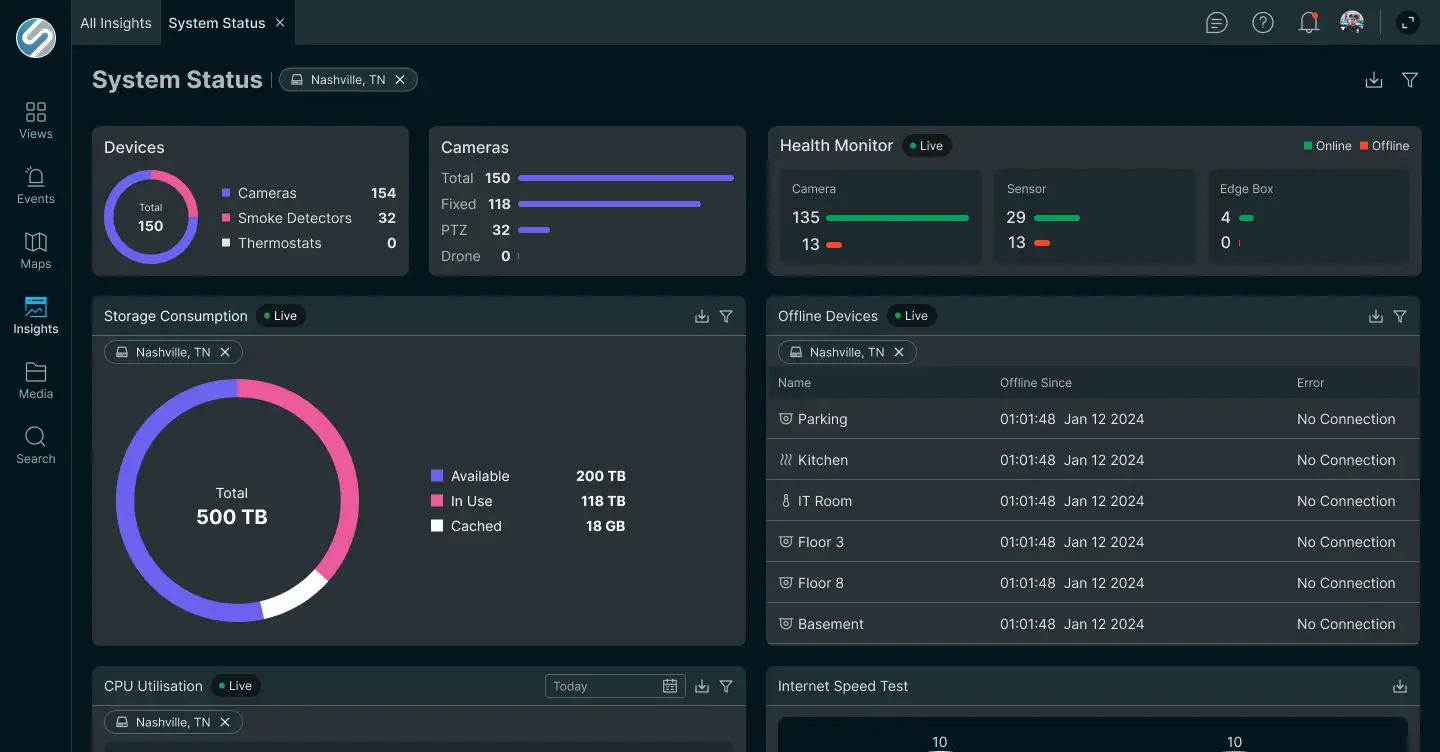
Task: Click the app logo in sidebar
Action: point(36,38)
